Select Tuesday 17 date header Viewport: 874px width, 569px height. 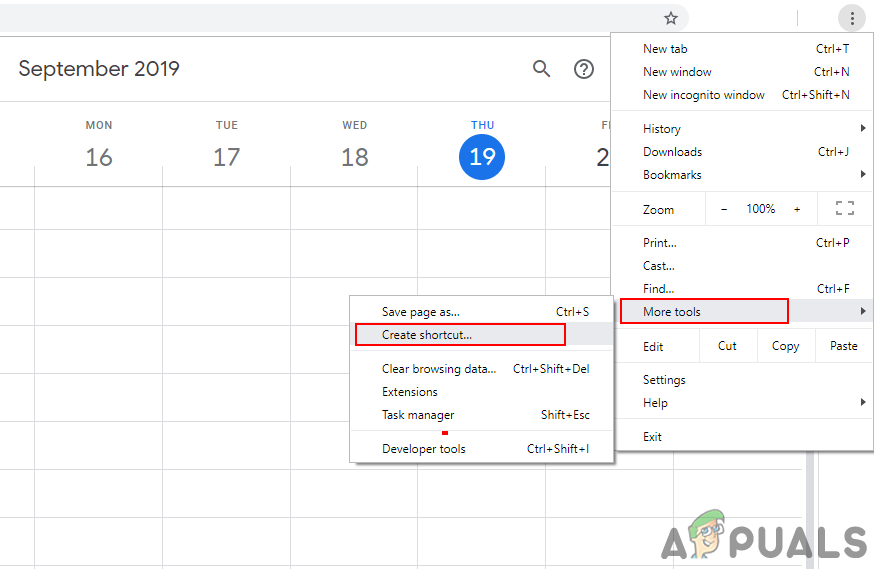[226, 157]
